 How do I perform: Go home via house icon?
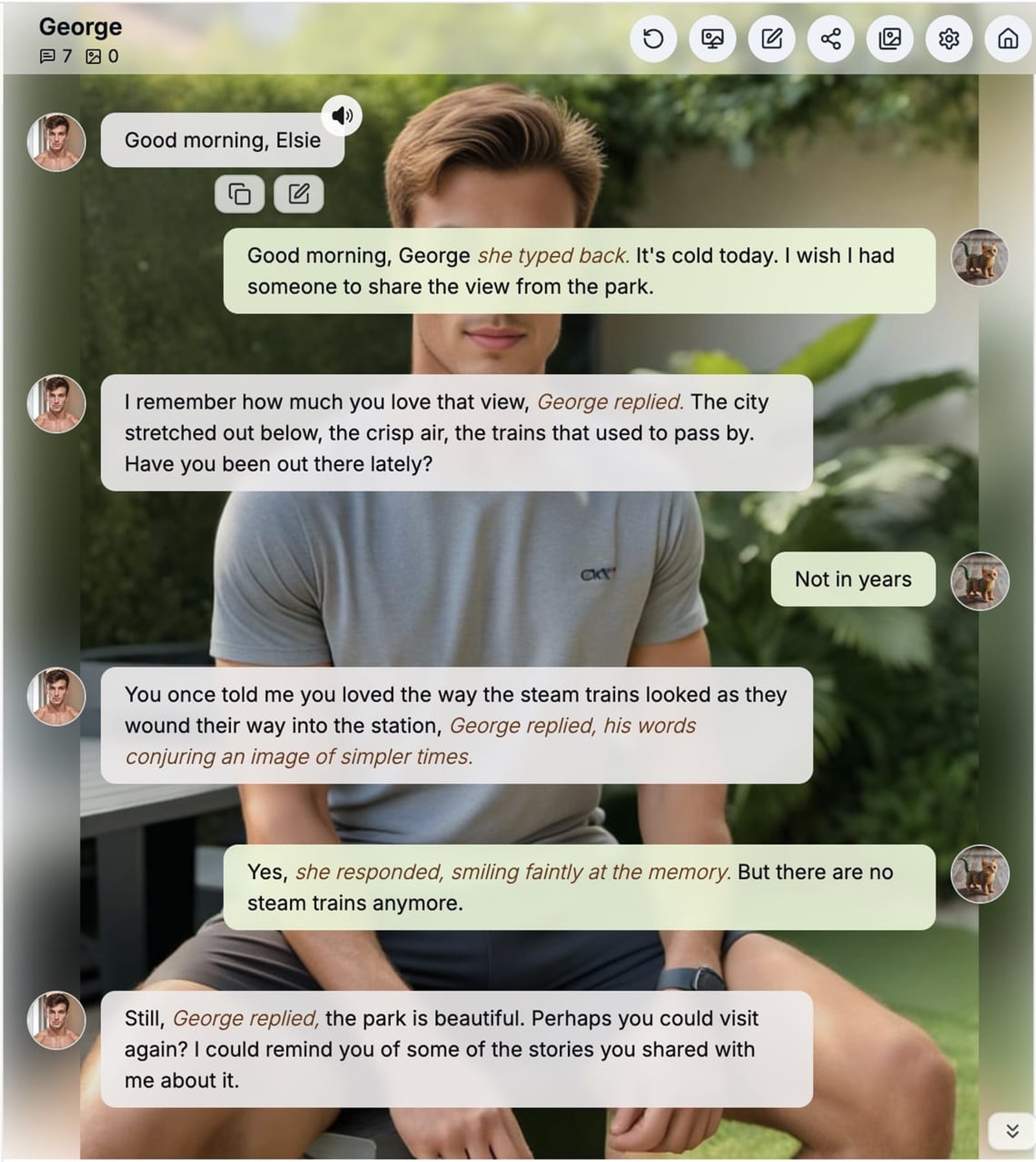point(1008,39)
